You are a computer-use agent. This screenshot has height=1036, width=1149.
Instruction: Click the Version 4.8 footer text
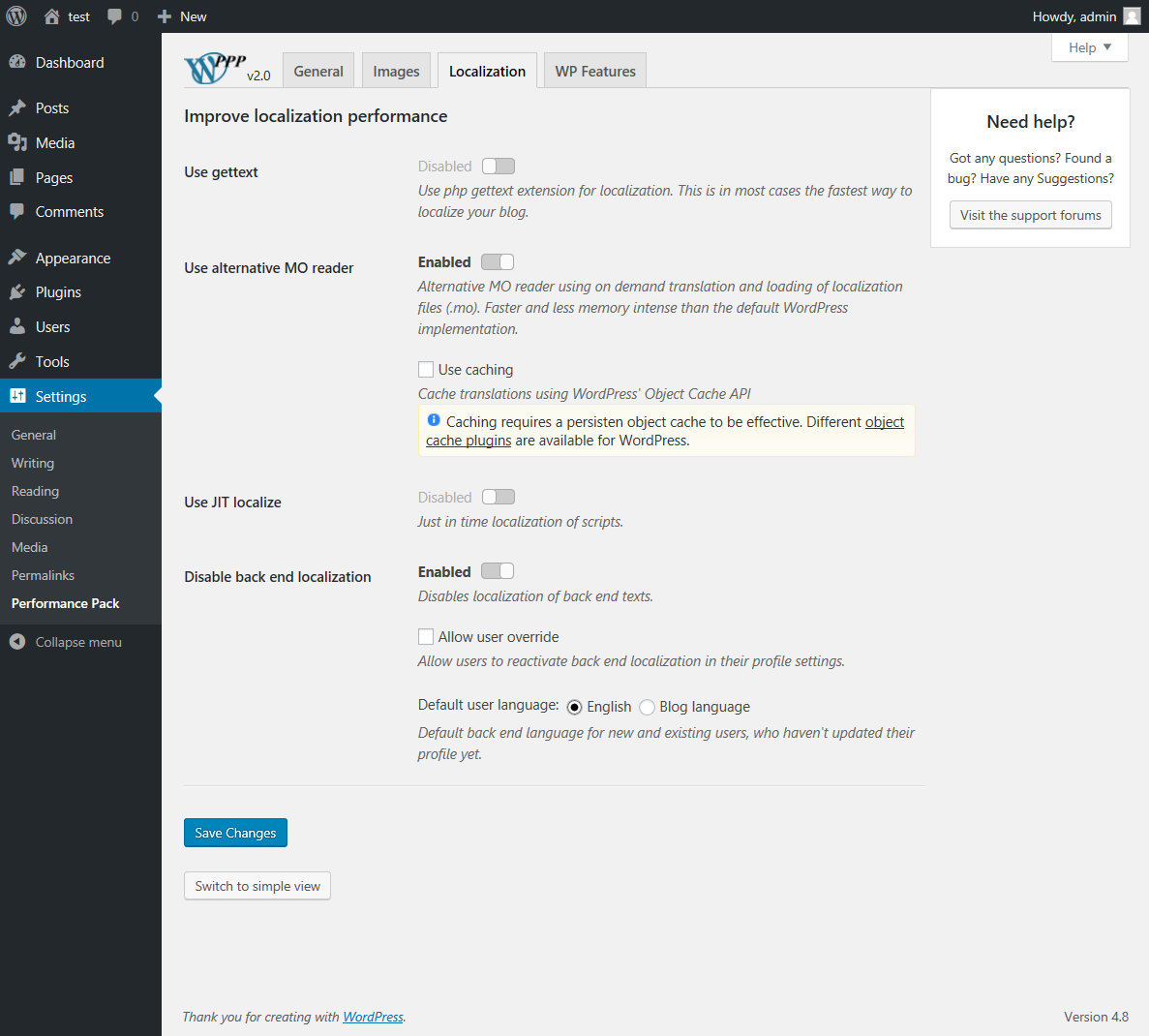1096,1017
